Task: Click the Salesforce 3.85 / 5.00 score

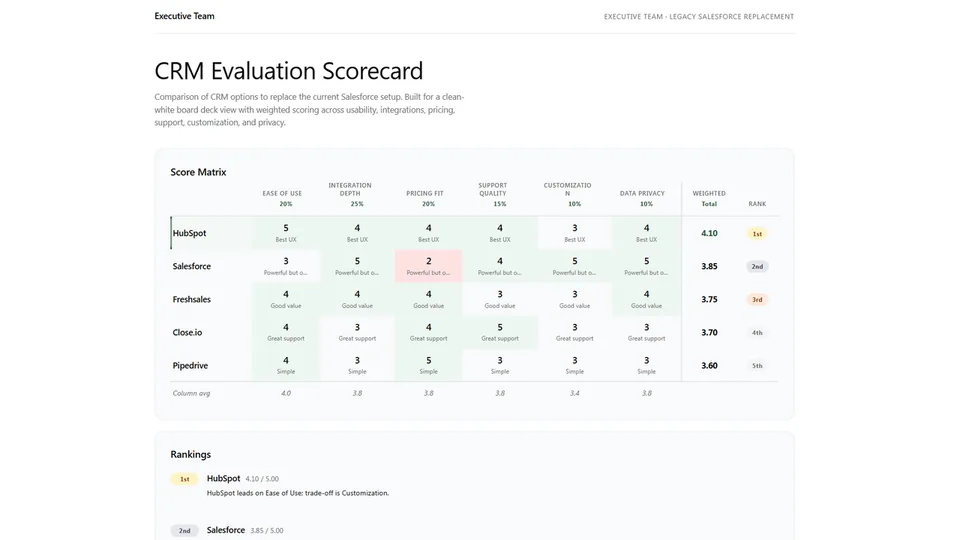Action: point(267,530)
